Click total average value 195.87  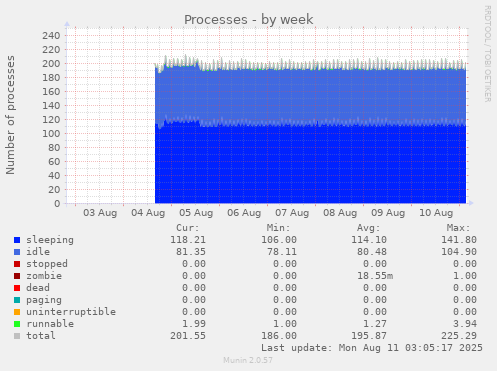click(x=369, y=336)
